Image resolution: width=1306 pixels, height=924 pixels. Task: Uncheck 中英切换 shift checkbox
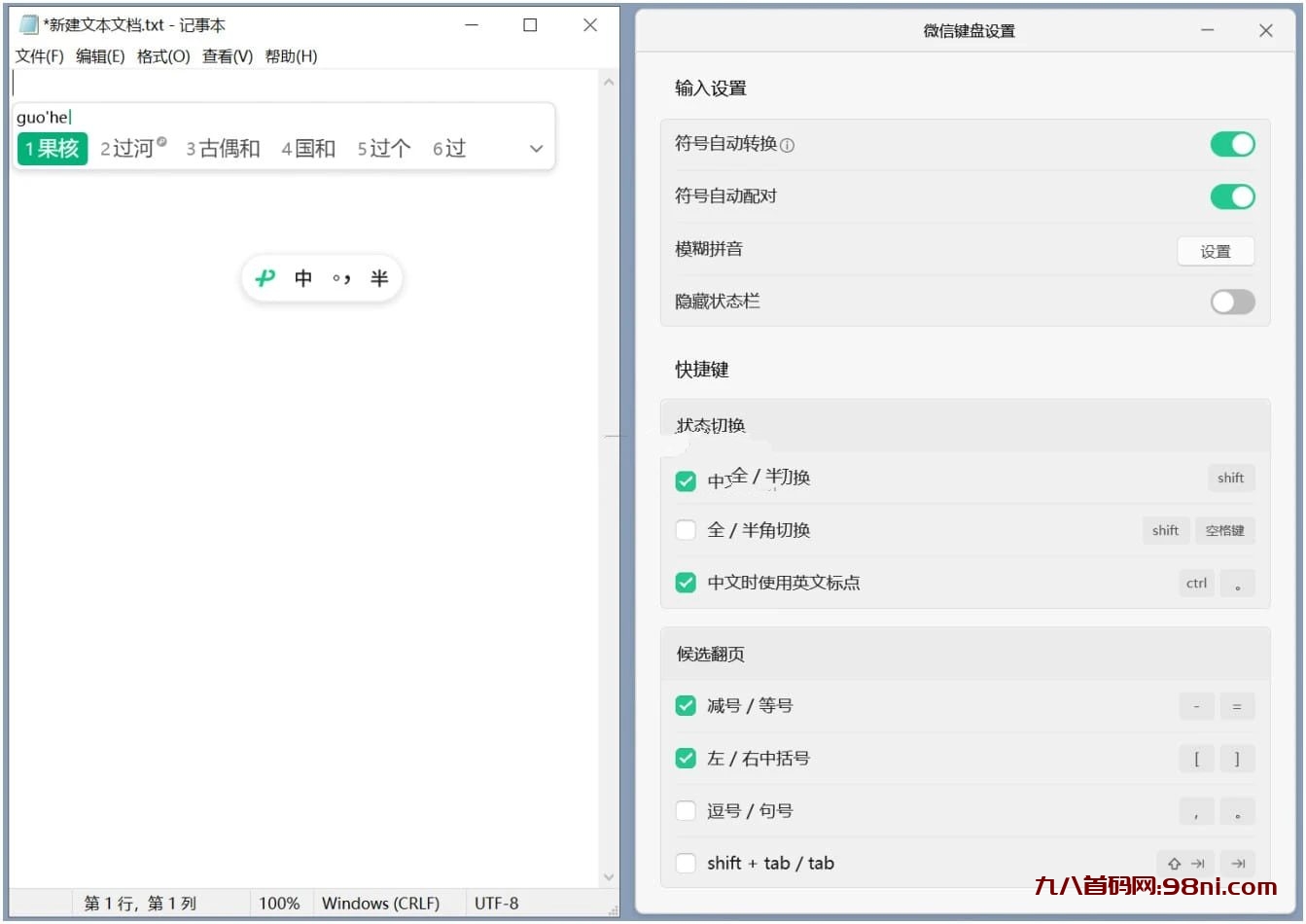686,480
